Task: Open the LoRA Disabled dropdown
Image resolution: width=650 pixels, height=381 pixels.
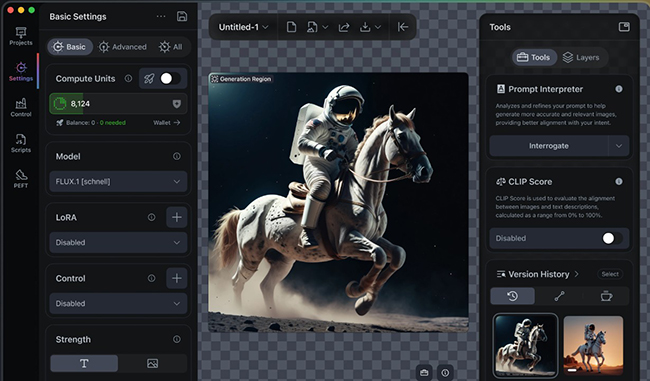Action: pyautogui.click(x=118, y=243)
